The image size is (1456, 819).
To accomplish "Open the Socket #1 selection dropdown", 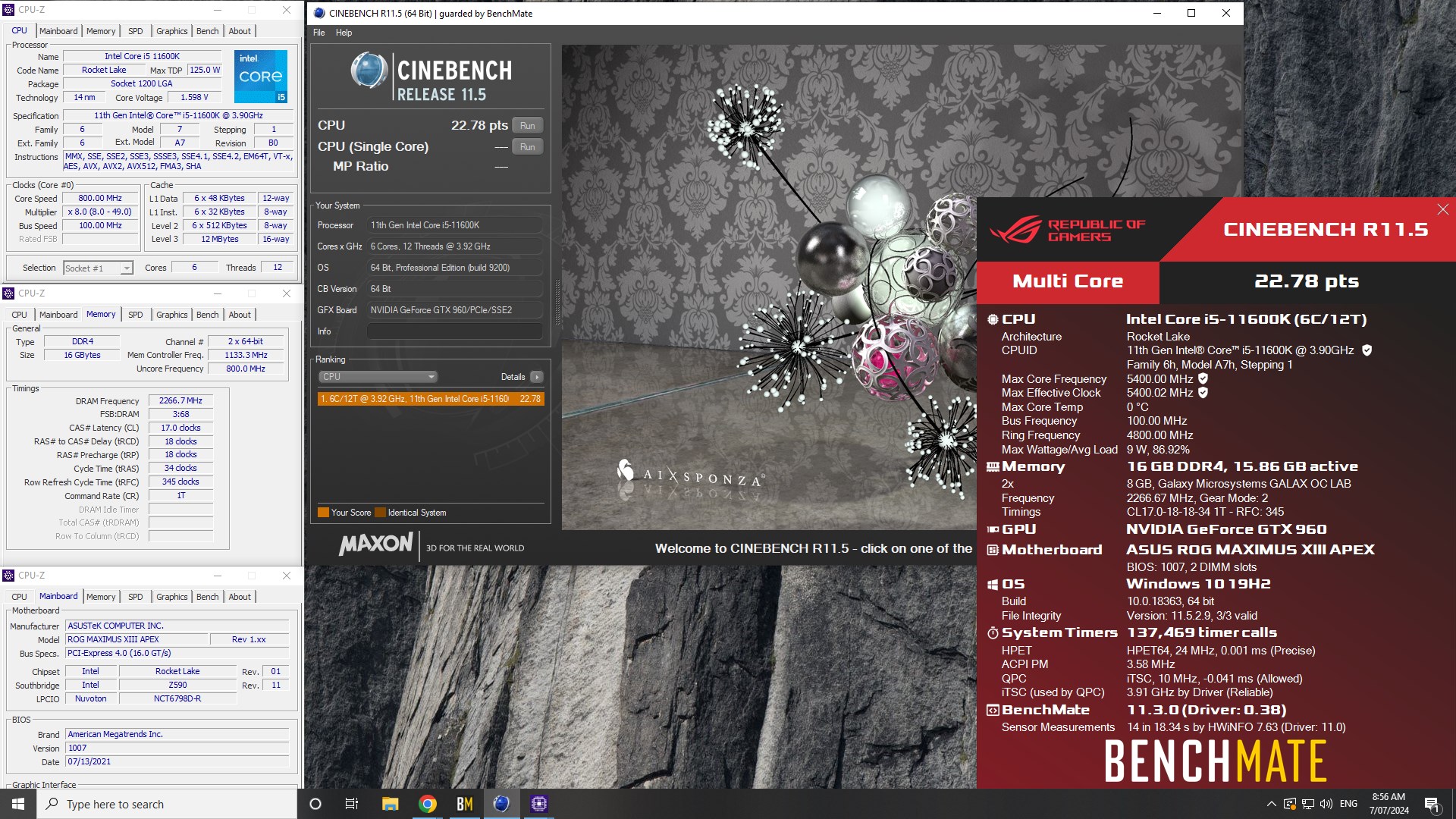I will coord(99,268).
